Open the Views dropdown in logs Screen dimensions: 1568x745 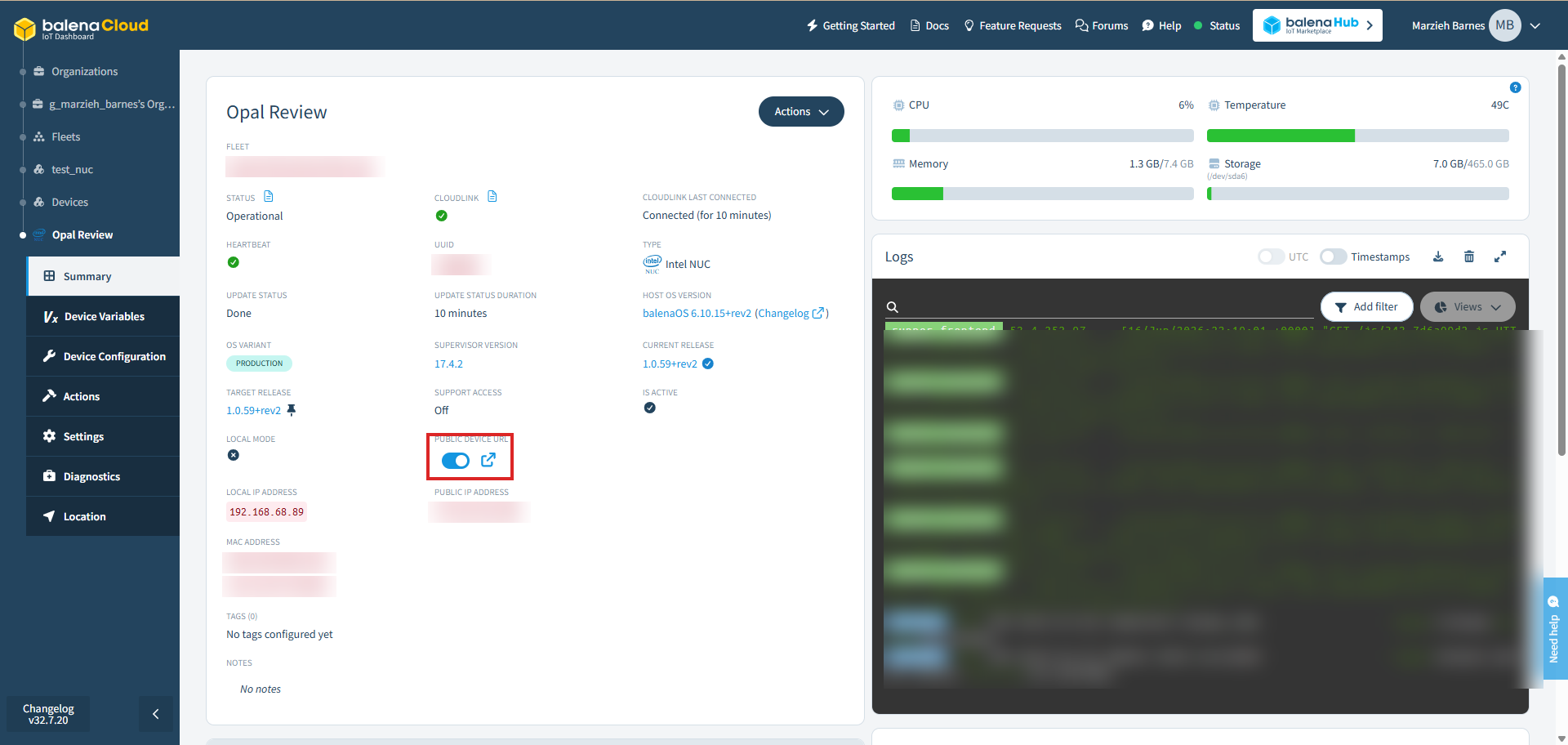point(1468,307)
